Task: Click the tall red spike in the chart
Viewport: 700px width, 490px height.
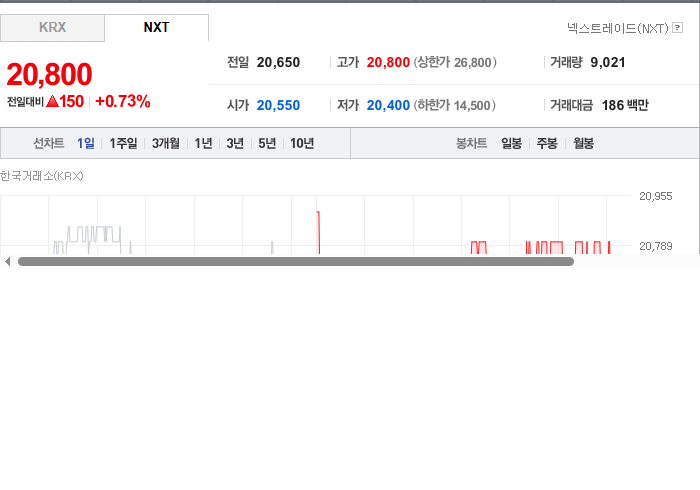Action: pyautogui.click(x=318, y=233)
